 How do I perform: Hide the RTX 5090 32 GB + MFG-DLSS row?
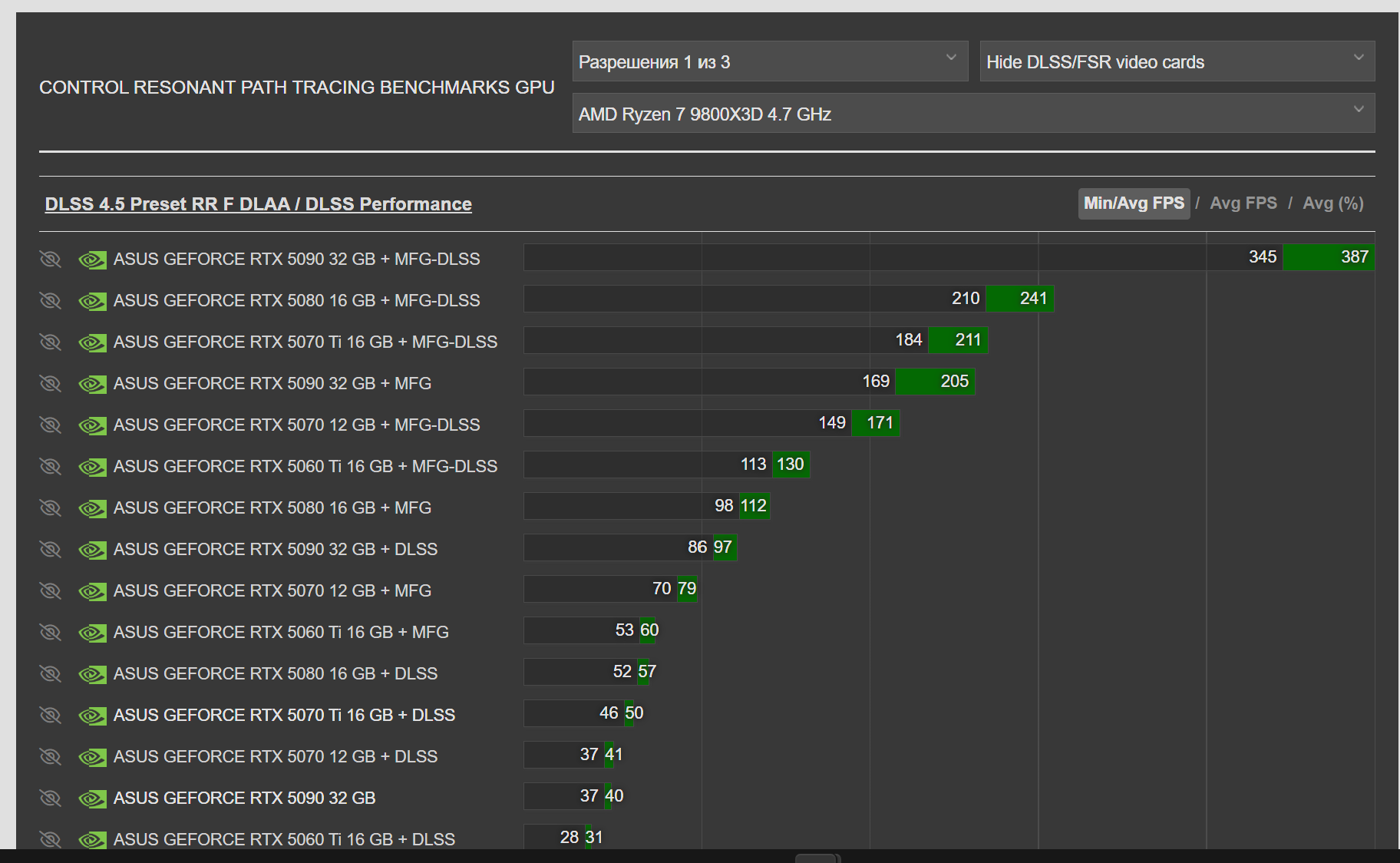(x=50, y=260)
